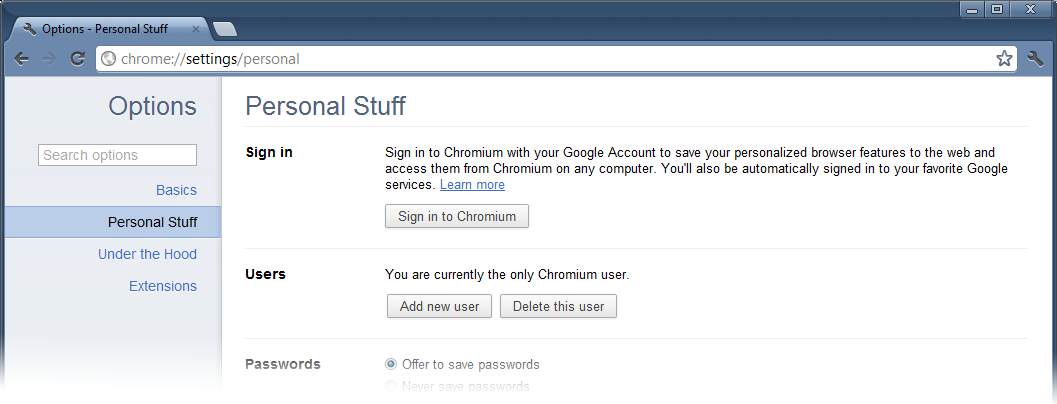Click the globe icon in the address bar
This screenshot has height=404, width=1057.
click(108, 59)
